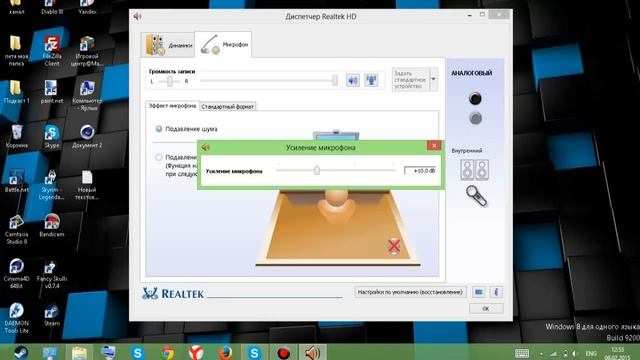Open Firefox from the taskbar
640x360 pixels.
click(x=225, y=352)
